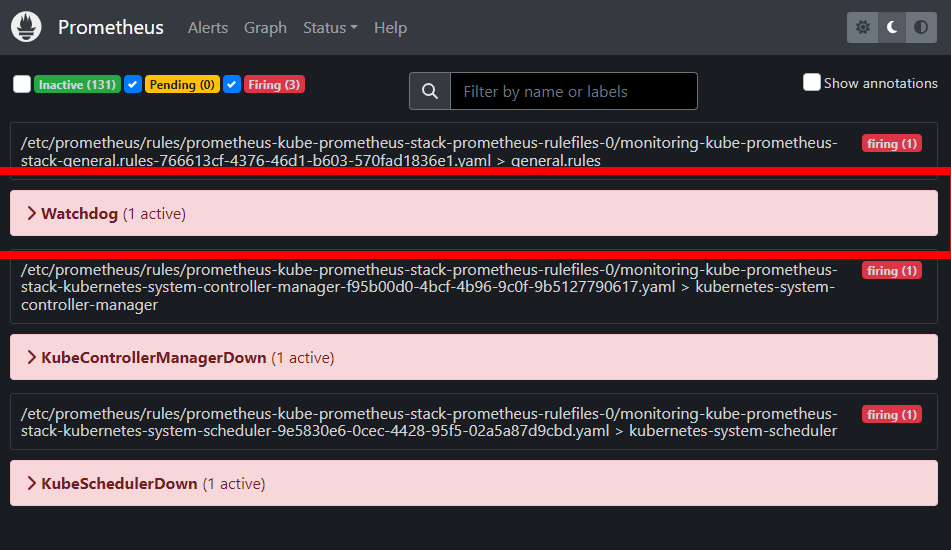Click the Prometheus flame logo
Image resolution: width=951 pixels, height=550 pixels.
point(26,27)
